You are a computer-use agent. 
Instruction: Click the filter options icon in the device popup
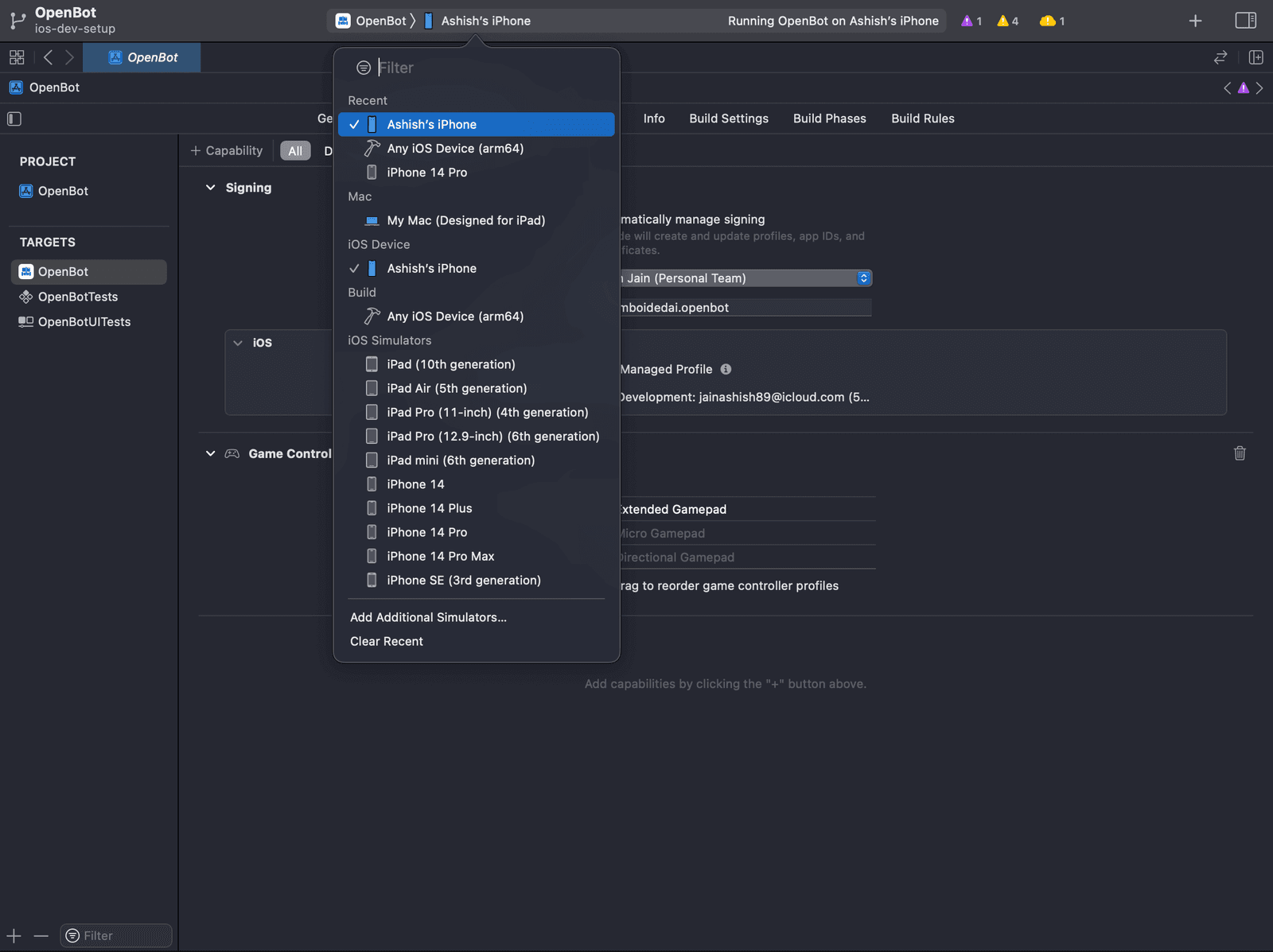(364, 68)
